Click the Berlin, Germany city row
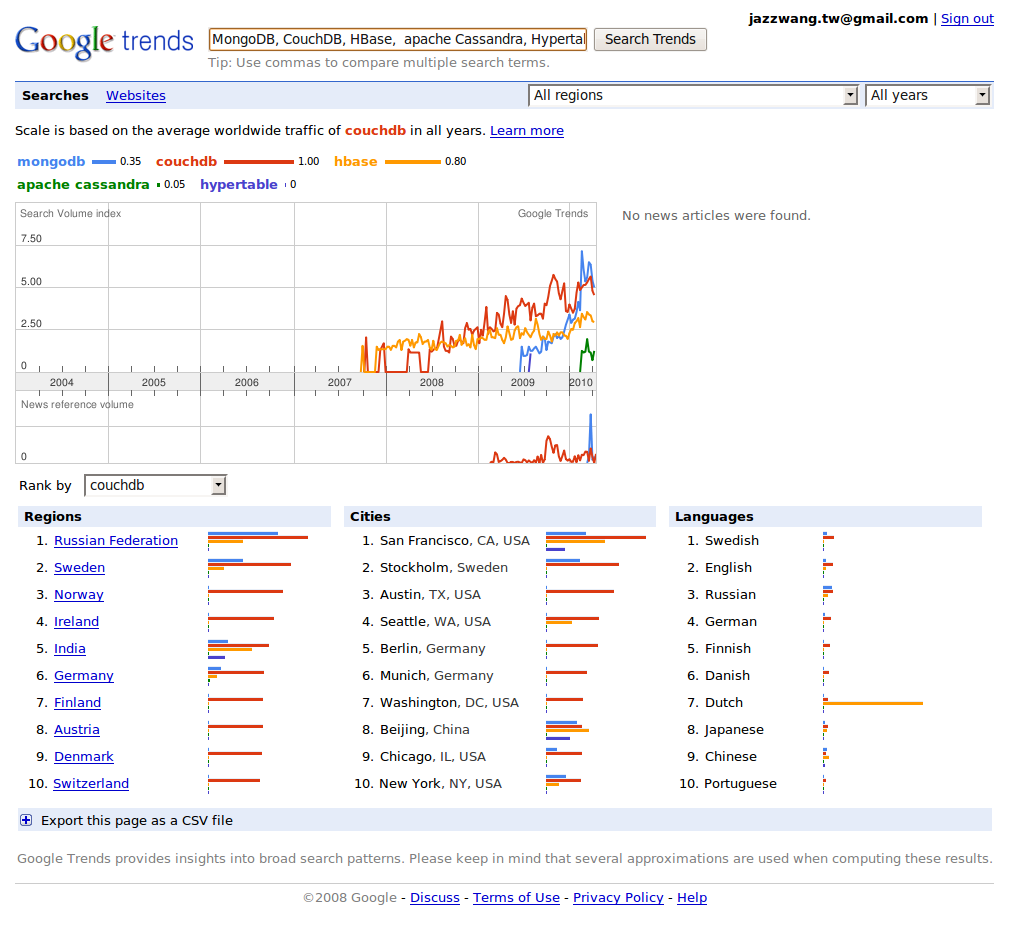 click(x=502, y=649)
